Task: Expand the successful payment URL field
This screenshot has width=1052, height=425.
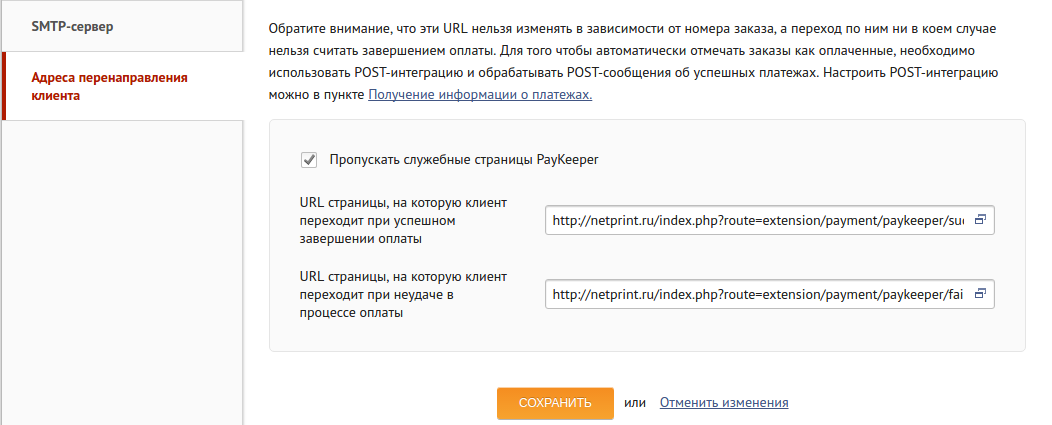Action: click(x=980, y=220)
